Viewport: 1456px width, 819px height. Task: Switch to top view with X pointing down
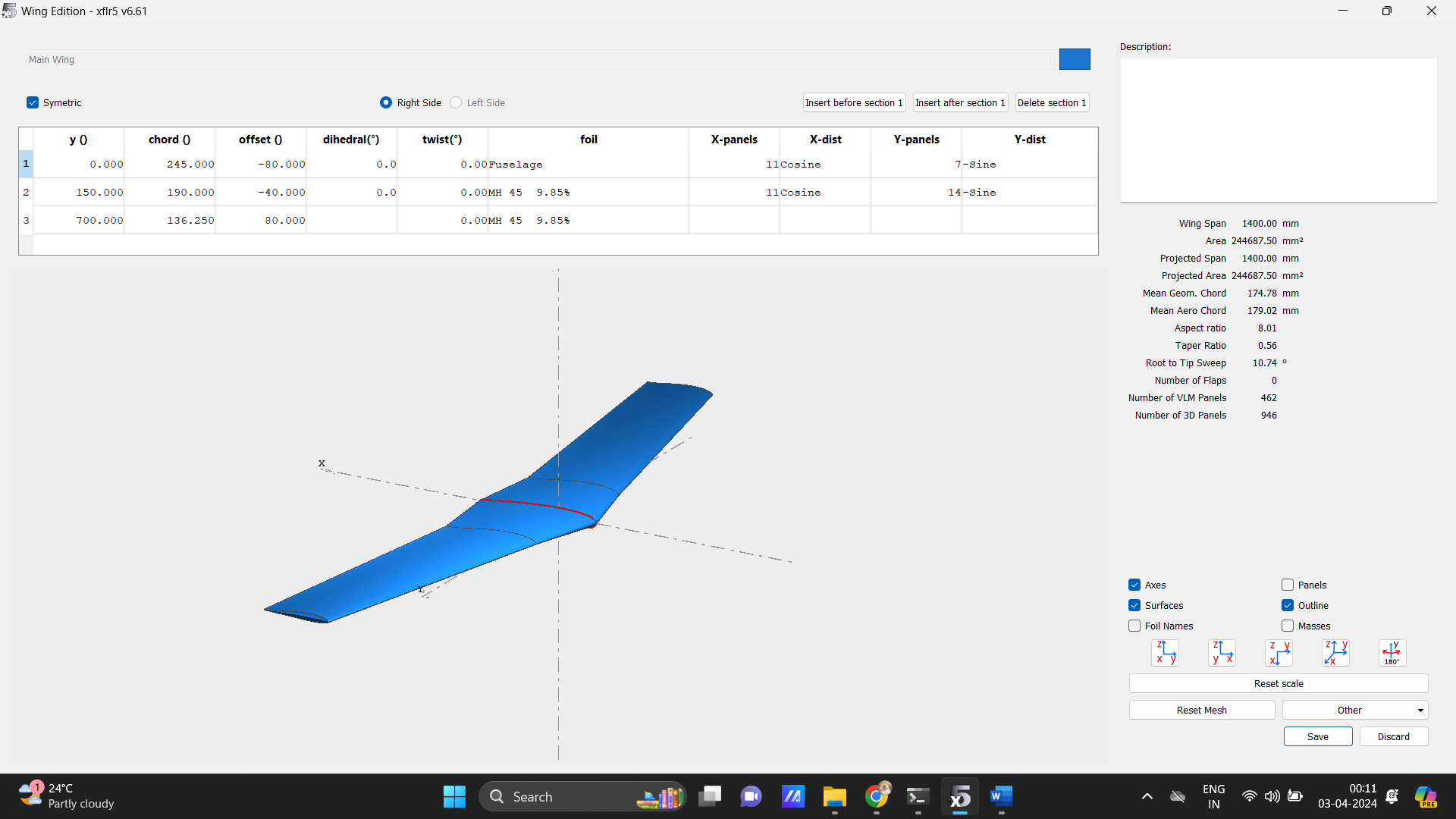[x=1279, y=652]
